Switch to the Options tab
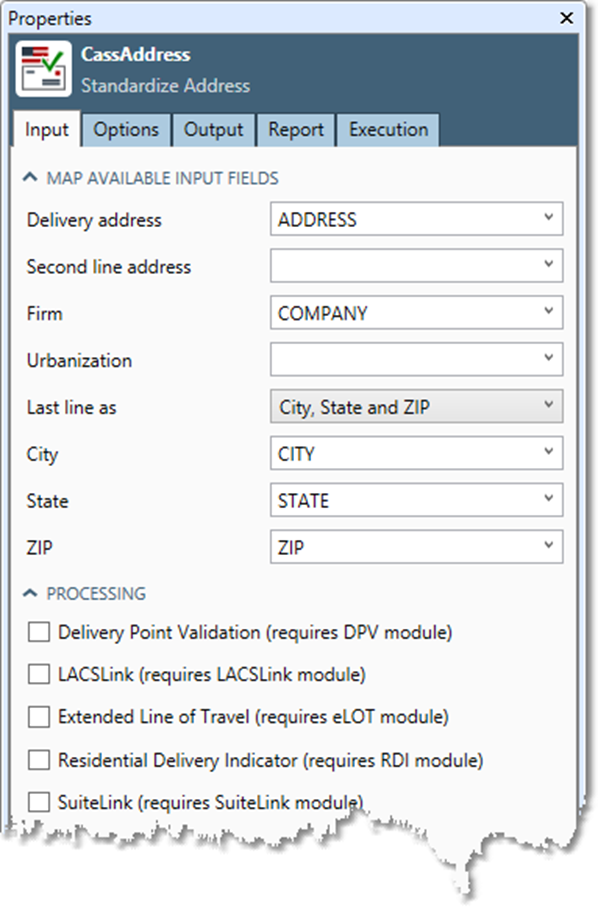The height and width of the screenshot is (909, 598). (126, 129)
